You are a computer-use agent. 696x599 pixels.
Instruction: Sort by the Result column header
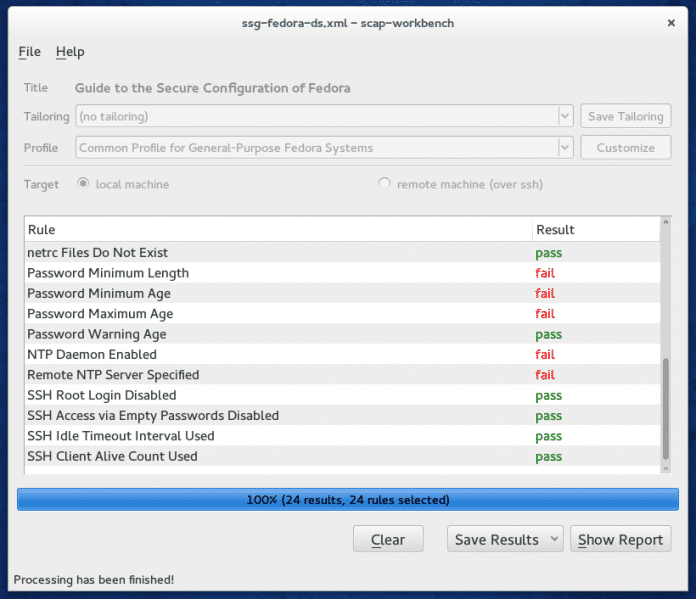click(x=595, y=230)
